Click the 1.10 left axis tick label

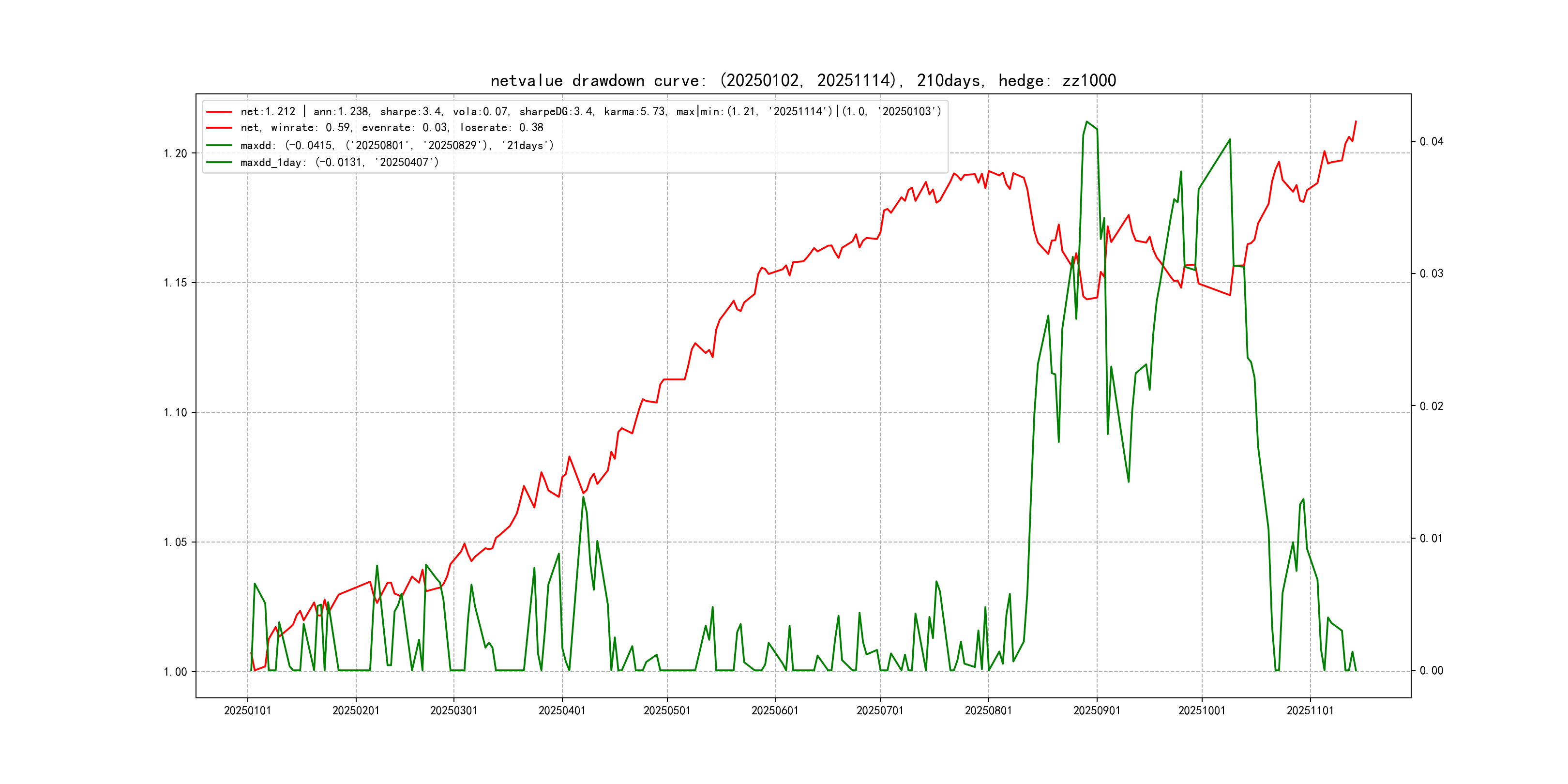point(175,413)
